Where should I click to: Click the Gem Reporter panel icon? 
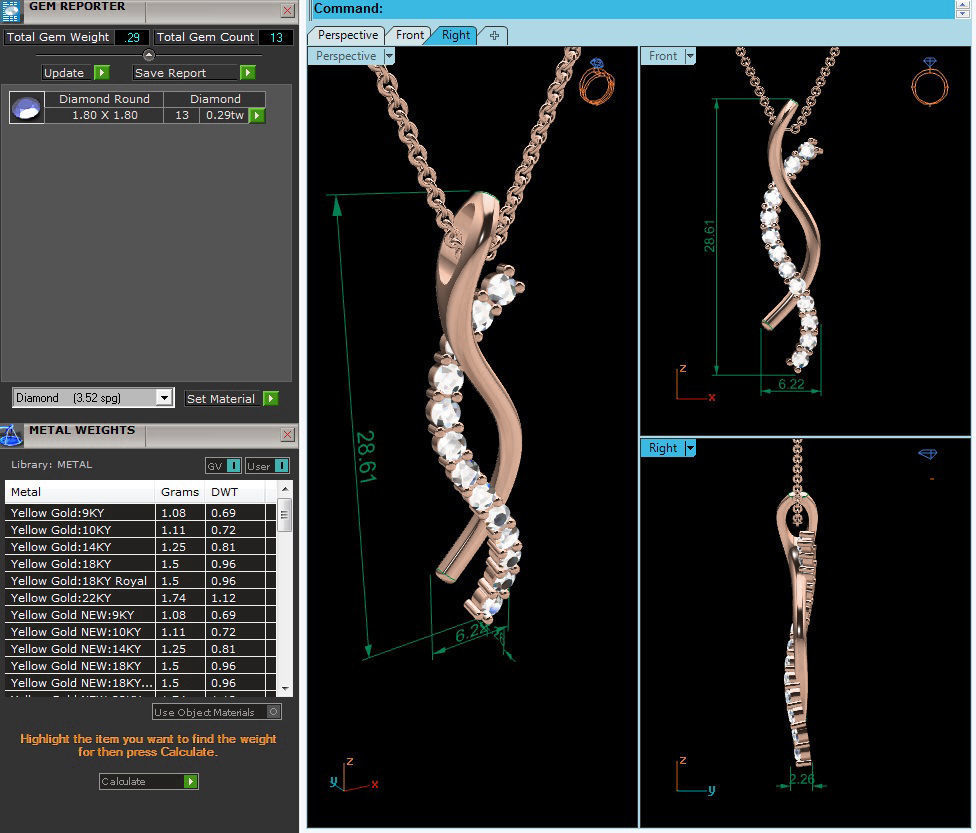11,11
